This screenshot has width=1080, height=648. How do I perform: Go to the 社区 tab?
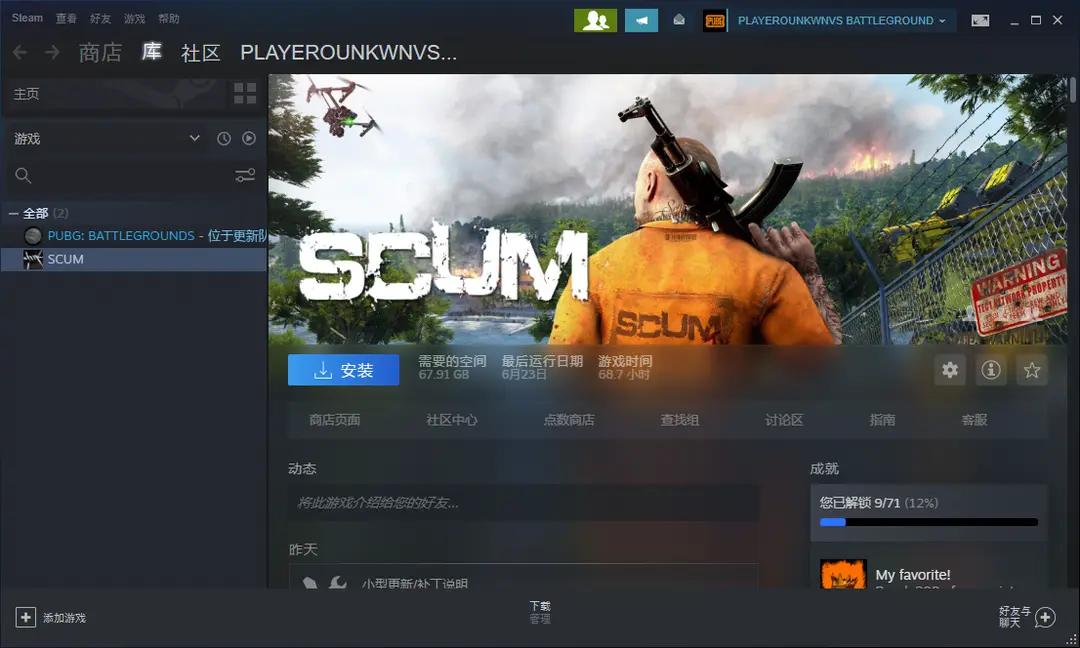pyautogui.click(x=200, y=53)
